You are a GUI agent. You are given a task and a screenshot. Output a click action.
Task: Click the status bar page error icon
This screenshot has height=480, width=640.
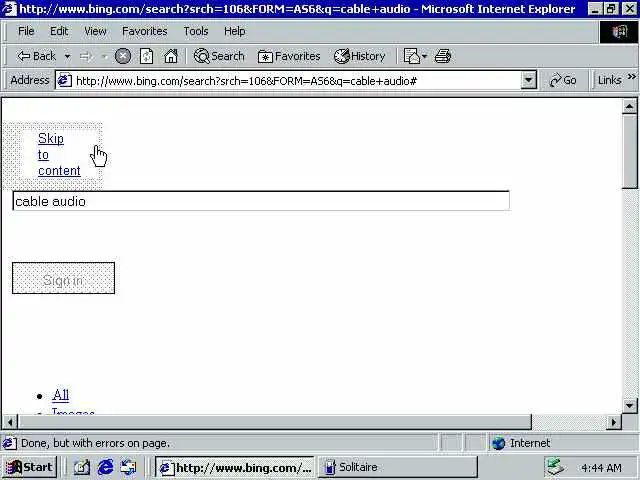coord(10,443)
